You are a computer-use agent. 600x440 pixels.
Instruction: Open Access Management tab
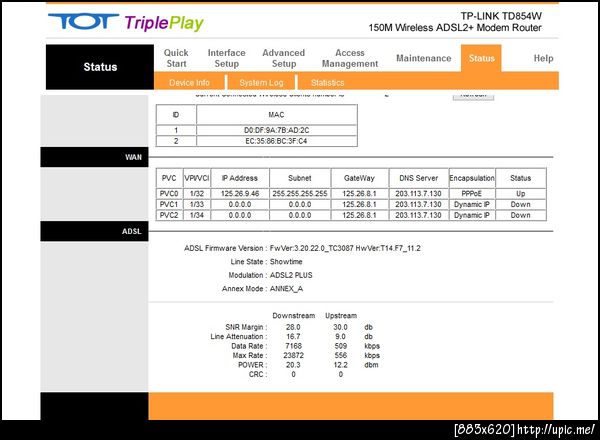[x=350, y=58]
